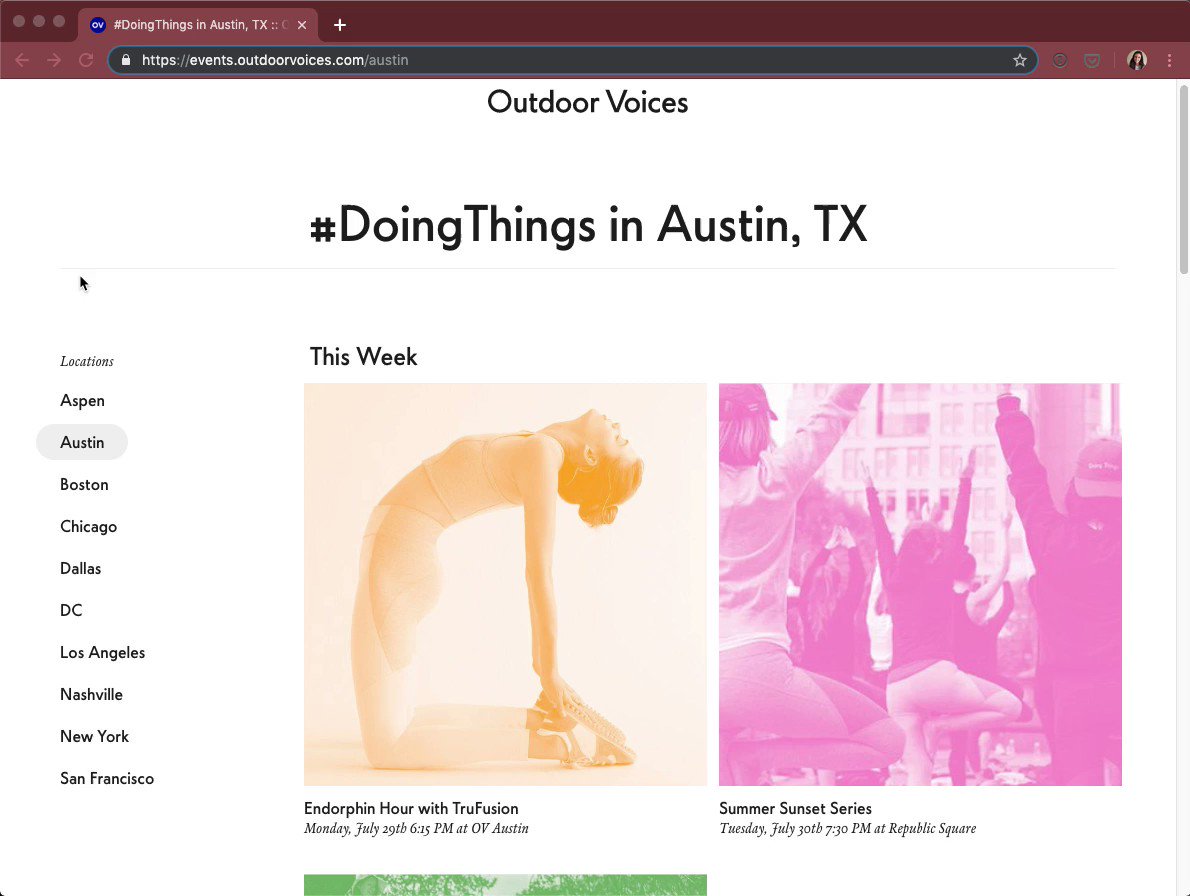
Task: Select DC in Locations
Action: 71,611
